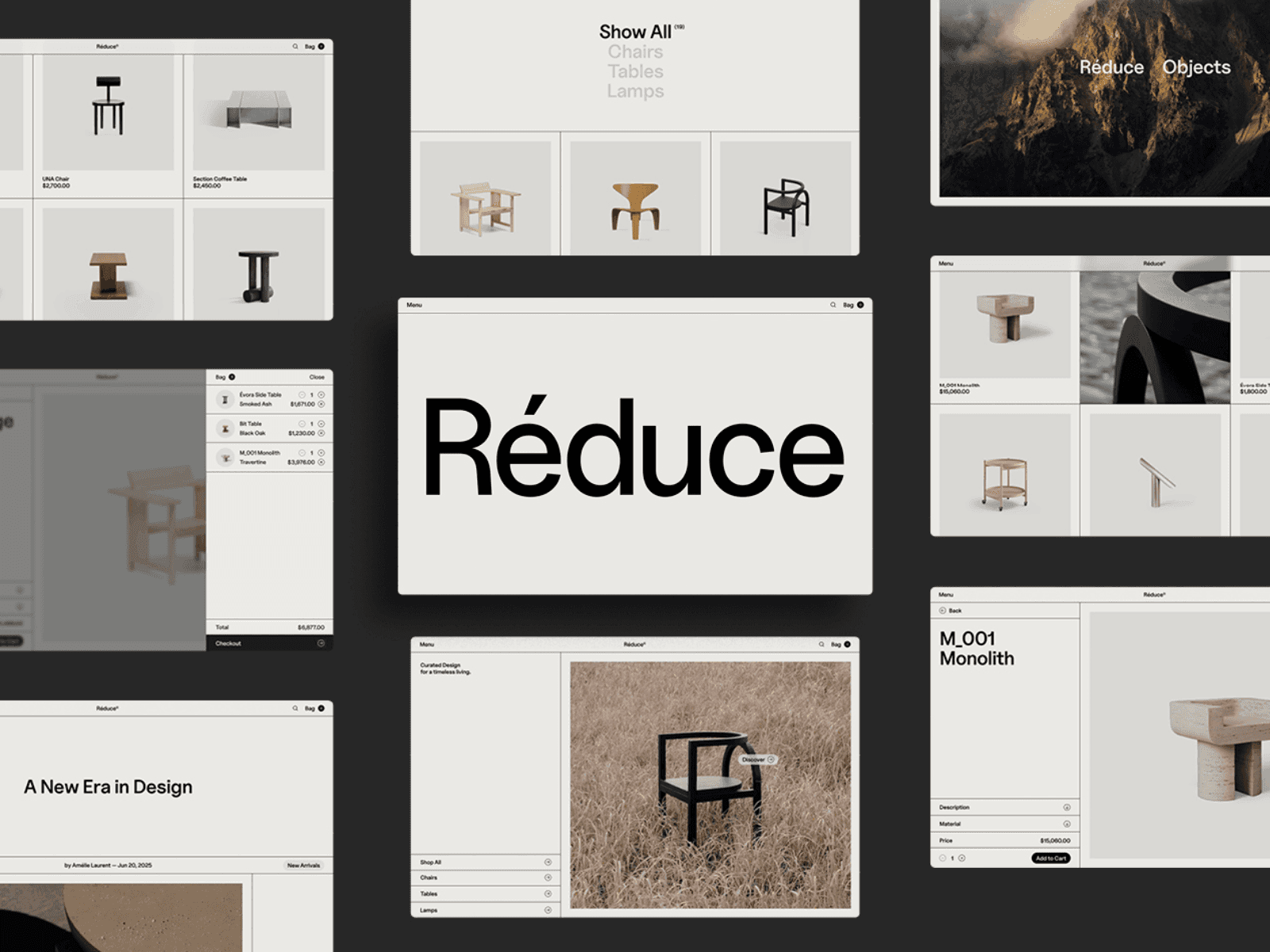Increase the quantity on the M_001 Monolith product page
The height and width of the screenshot is (952, 1270).
(x=962, y=858)
